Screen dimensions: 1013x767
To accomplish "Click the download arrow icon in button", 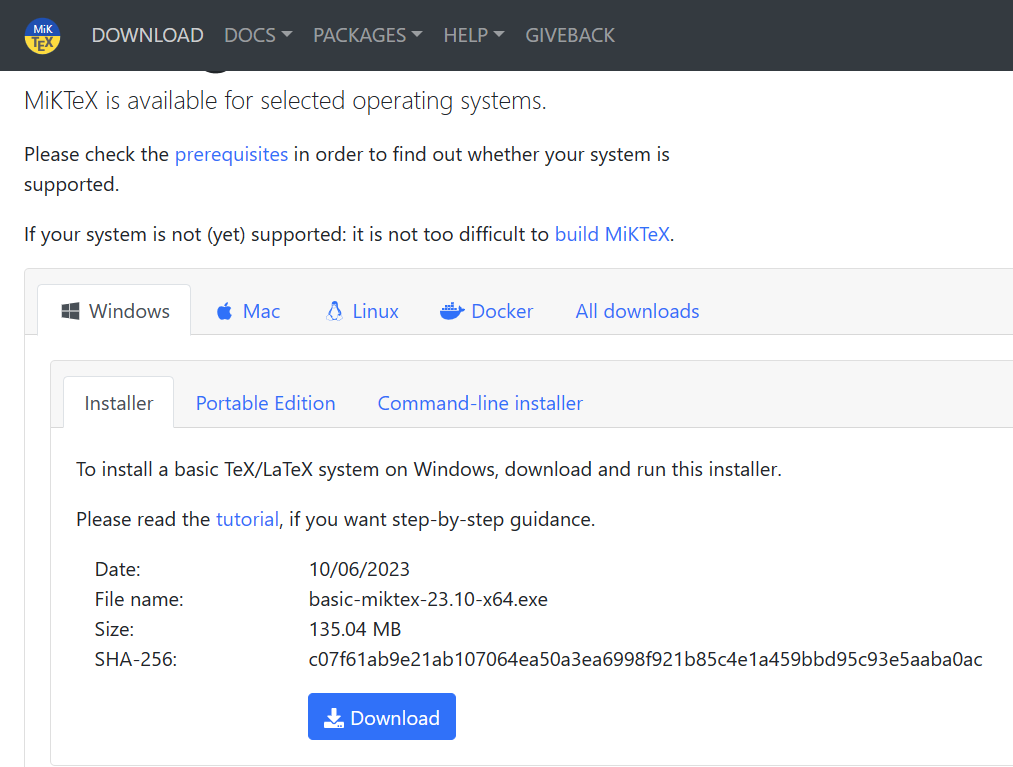I will pyautogui.click(x=333, y=718).
